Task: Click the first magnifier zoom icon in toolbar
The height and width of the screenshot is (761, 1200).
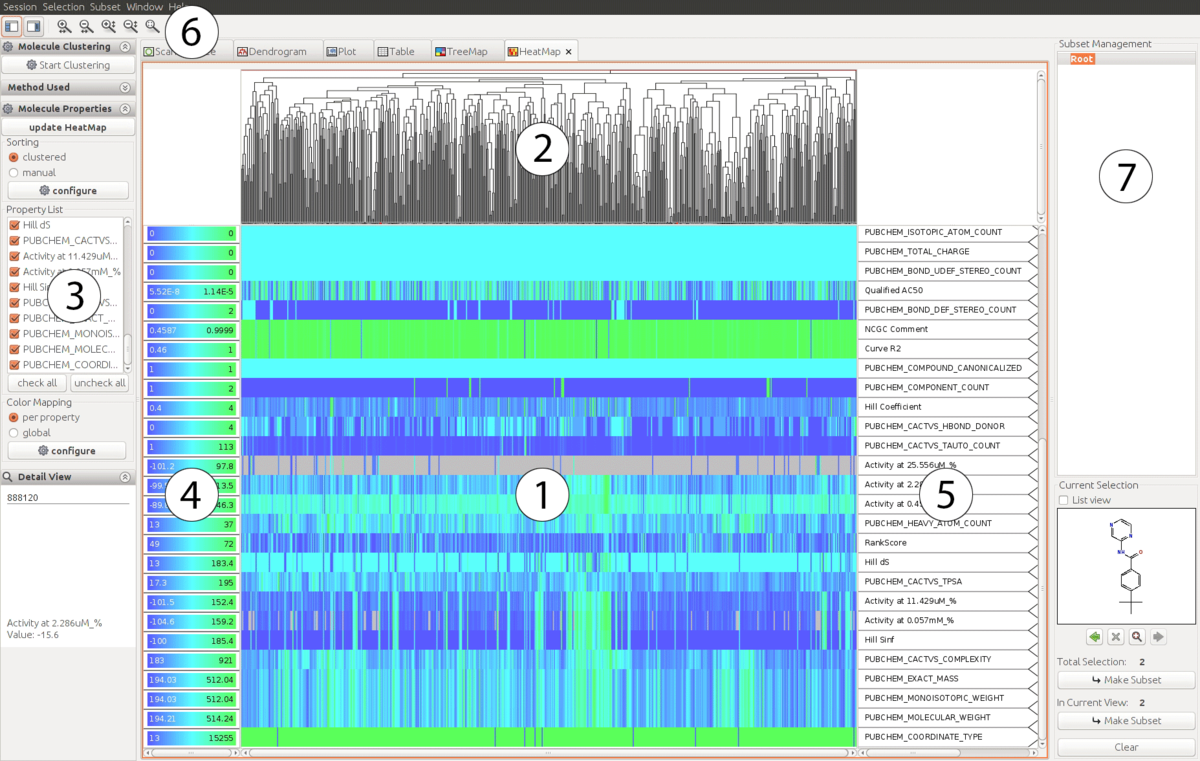Action: coord(64,26)
